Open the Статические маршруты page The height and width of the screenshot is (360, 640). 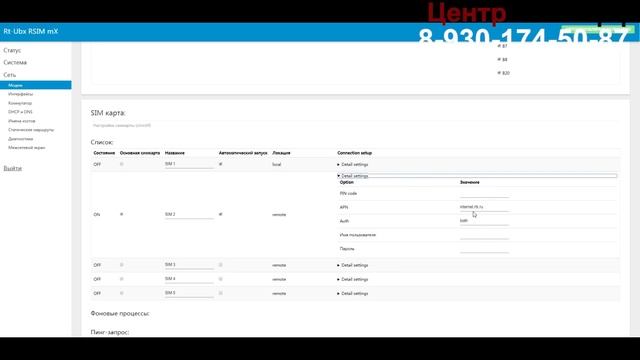tap(31, 129)
